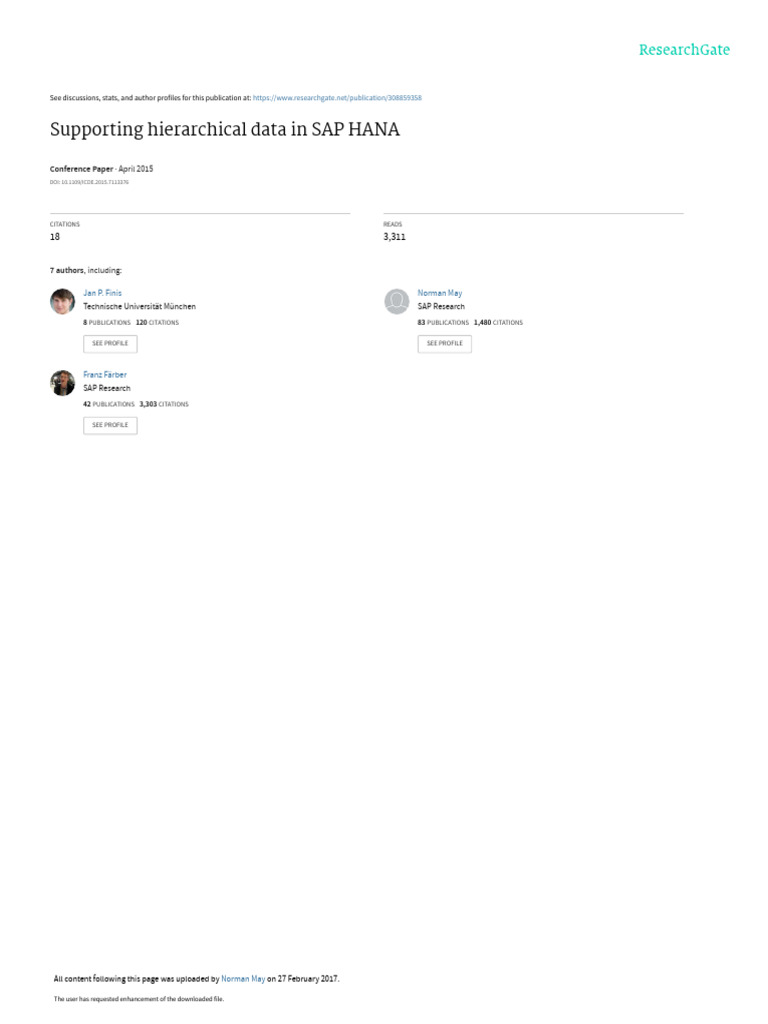Open Jan P. Finis author link
Viewport: 768px width, 1024px height.
coord(103,293)
